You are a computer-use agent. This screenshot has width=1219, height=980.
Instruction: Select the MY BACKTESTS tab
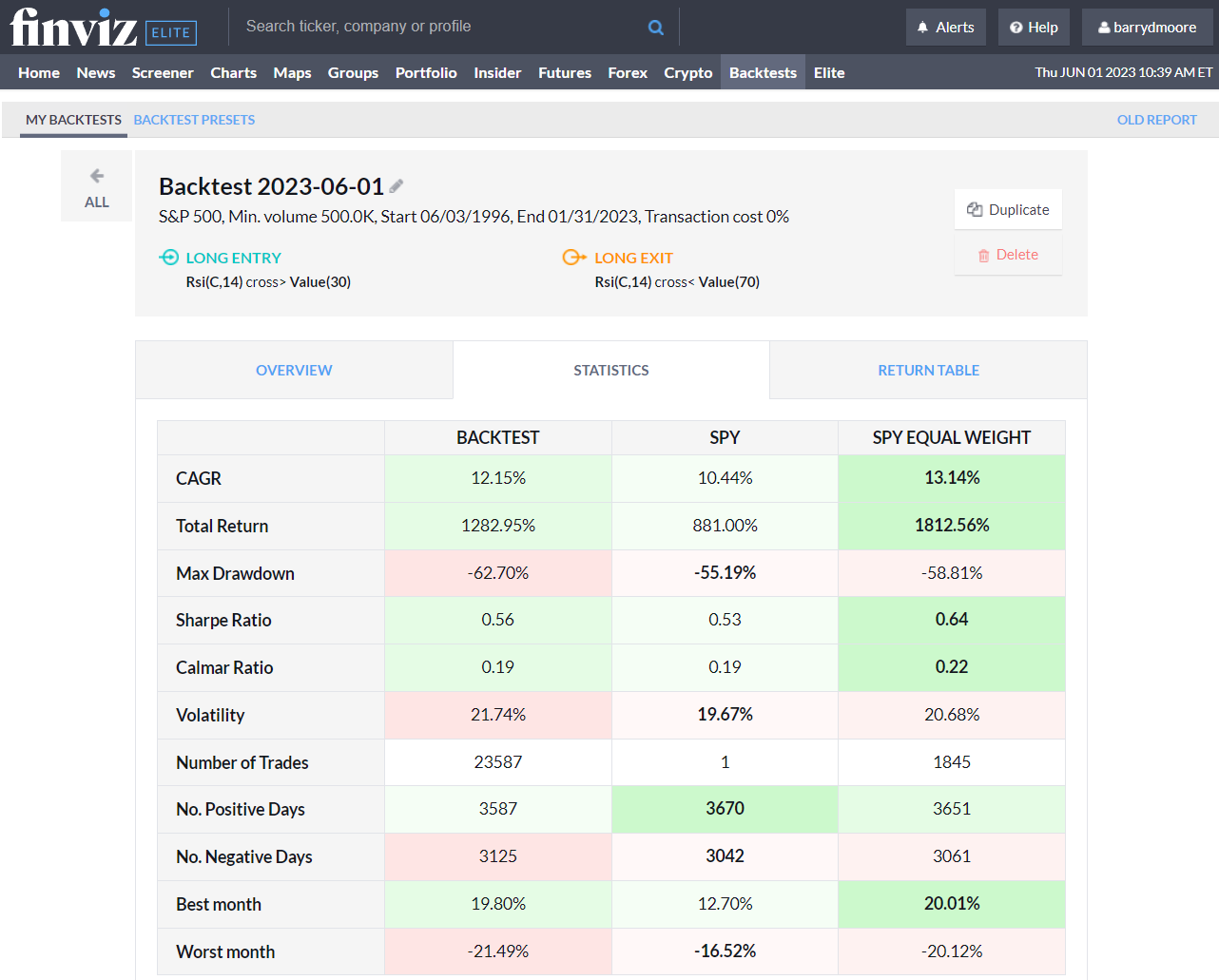point(73,120)
